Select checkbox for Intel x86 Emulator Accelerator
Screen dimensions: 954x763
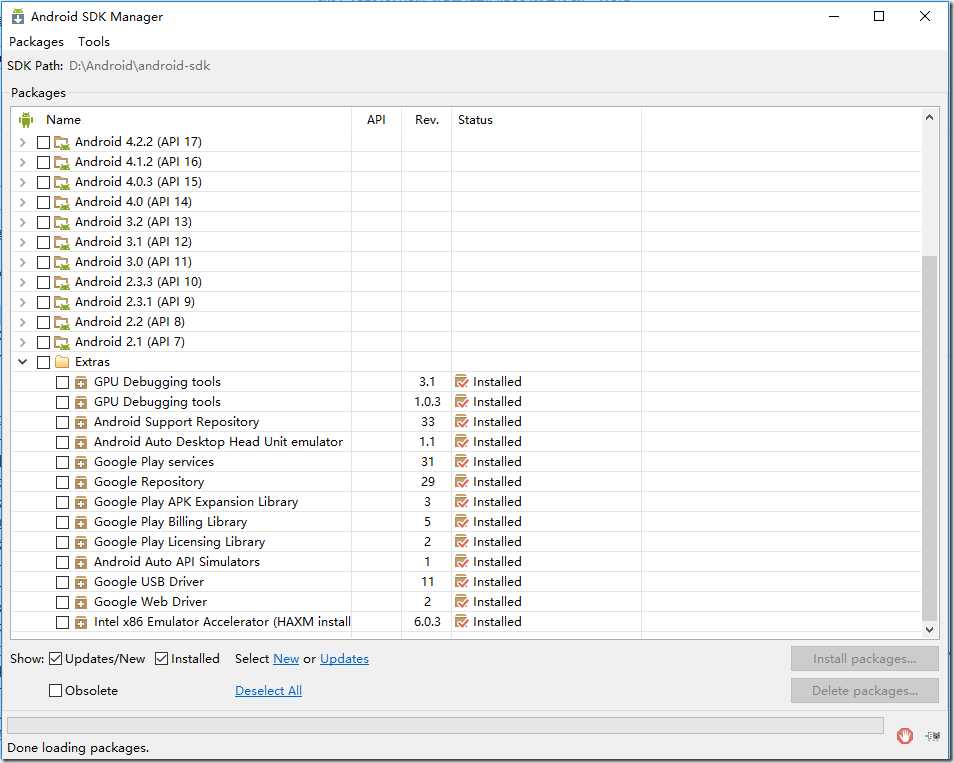point(62,622)
